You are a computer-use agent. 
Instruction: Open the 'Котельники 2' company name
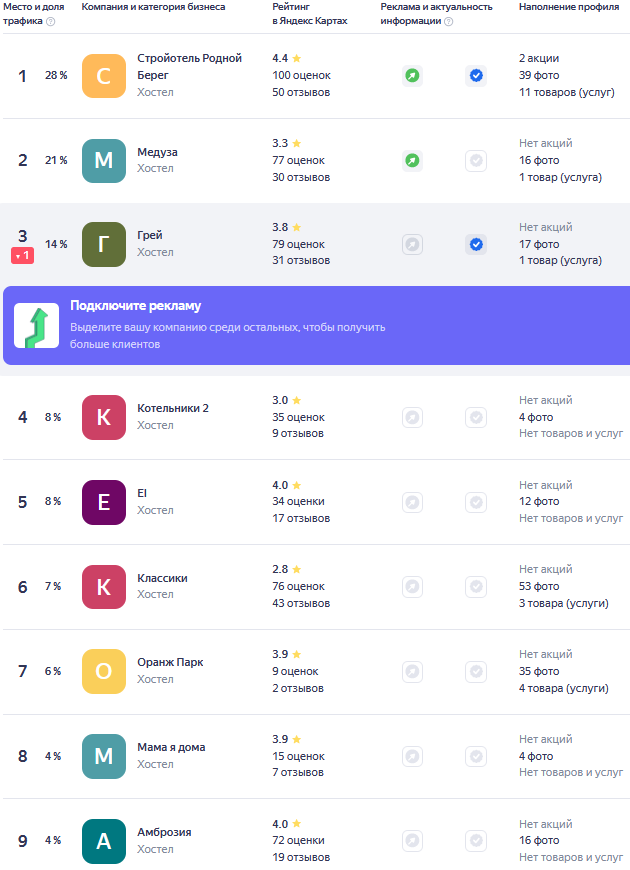point(173,408)
